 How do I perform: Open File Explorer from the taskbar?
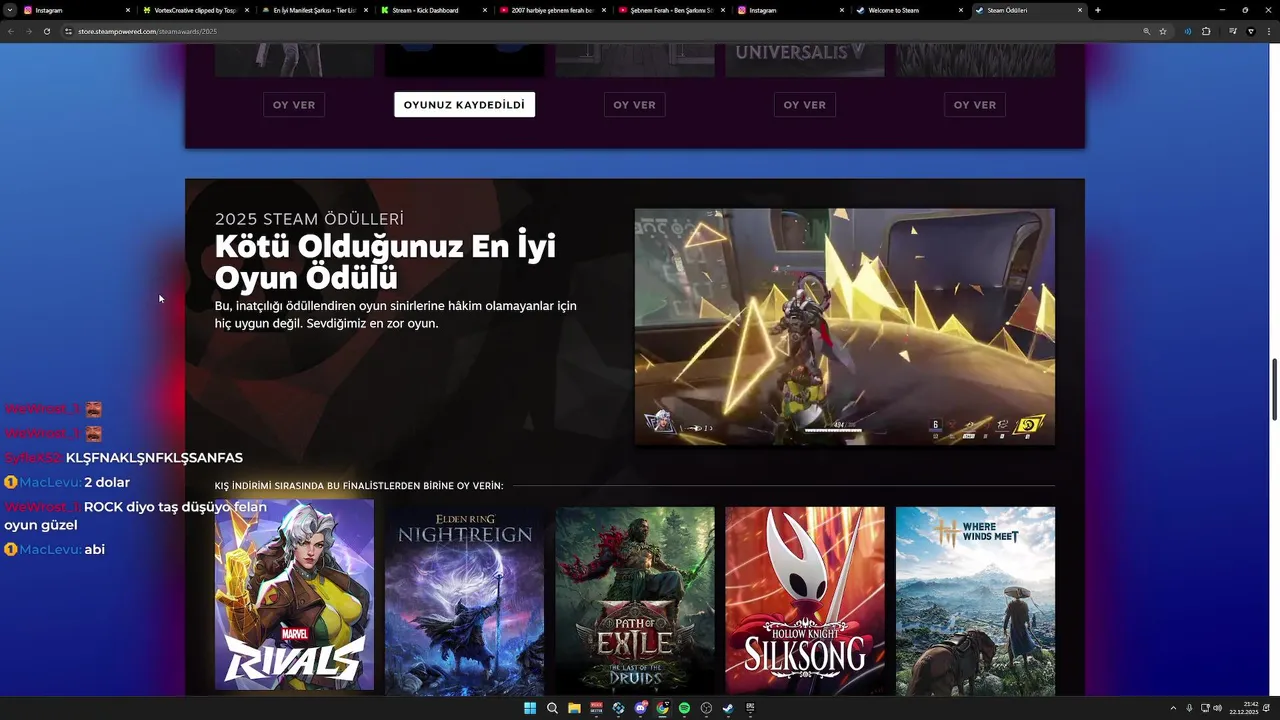[x=574, y=708]
